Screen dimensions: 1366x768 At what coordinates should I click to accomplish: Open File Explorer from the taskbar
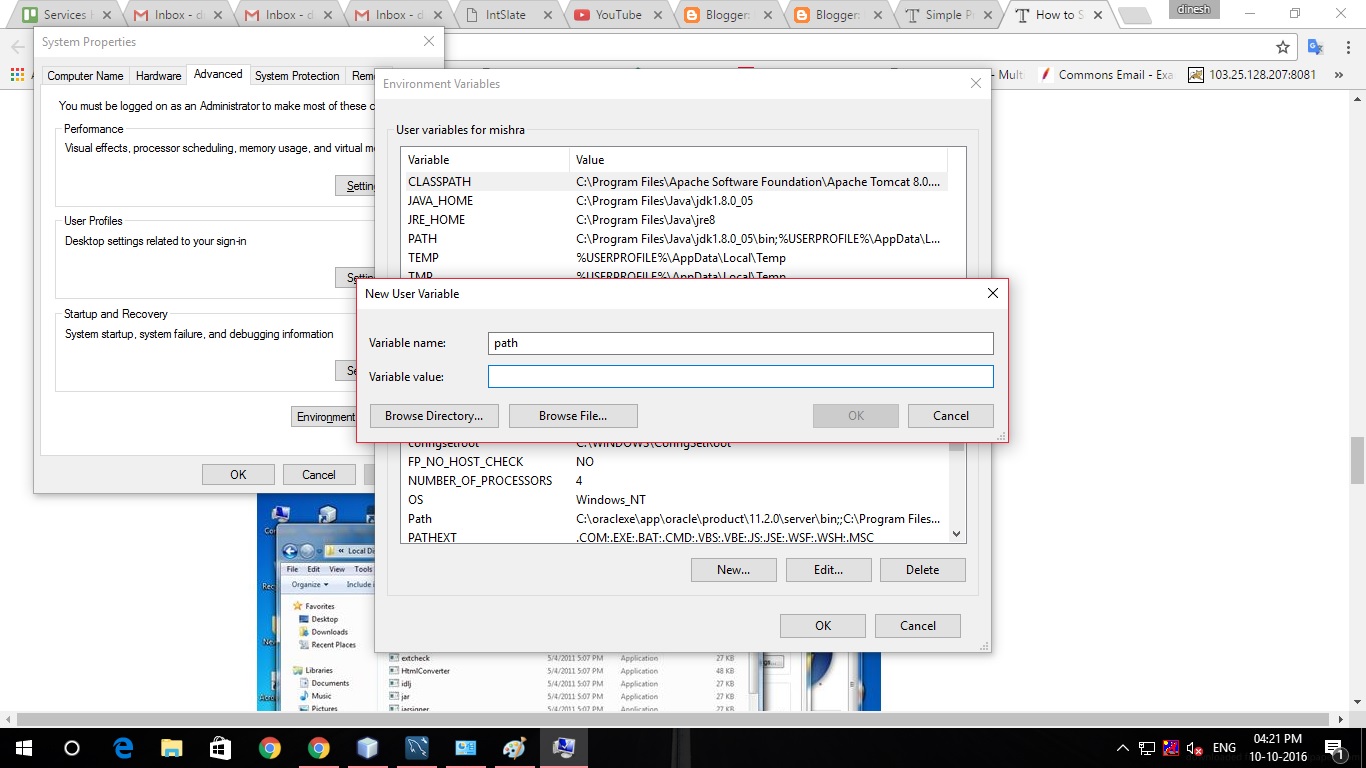pos(172,748)
